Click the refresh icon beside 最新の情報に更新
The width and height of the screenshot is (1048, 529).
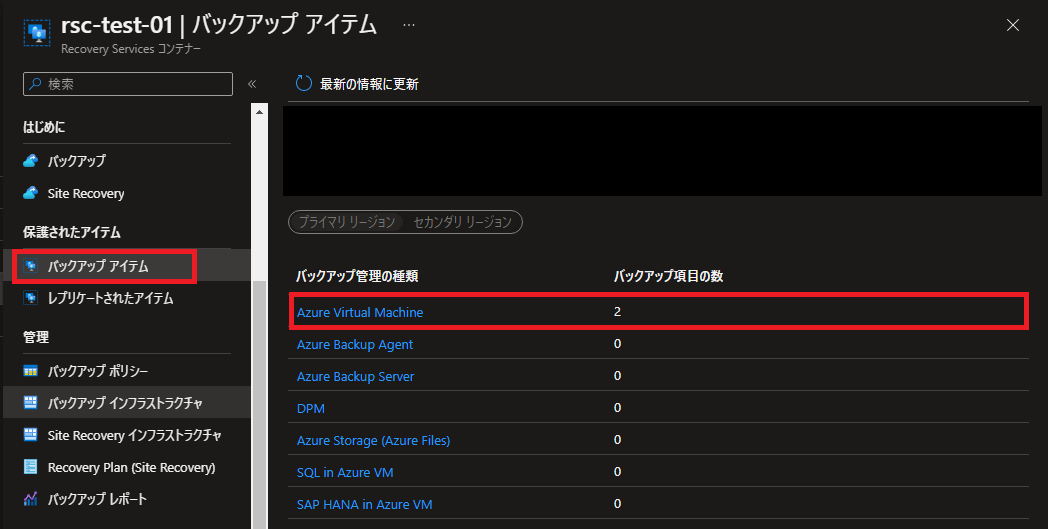(304, 84)
